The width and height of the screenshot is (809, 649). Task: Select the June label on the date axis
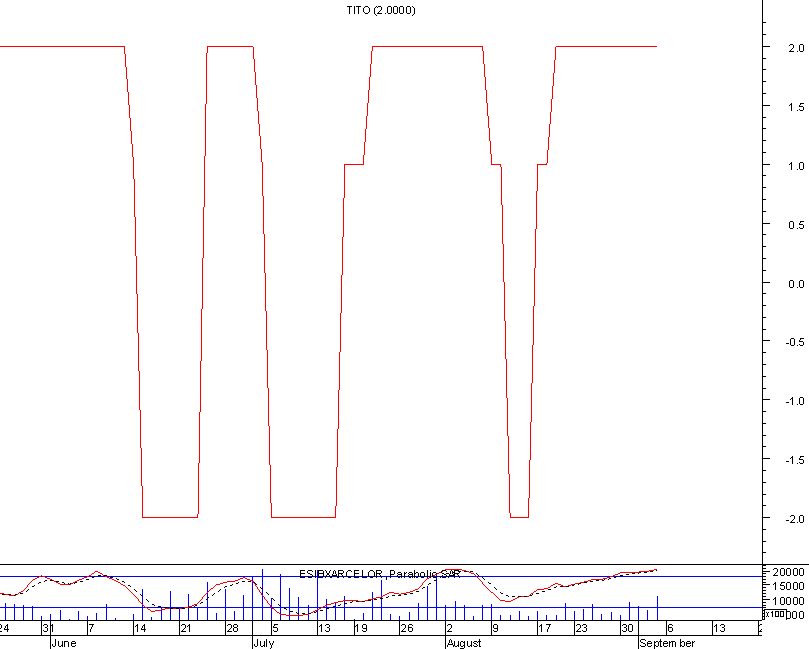point(64,644)
